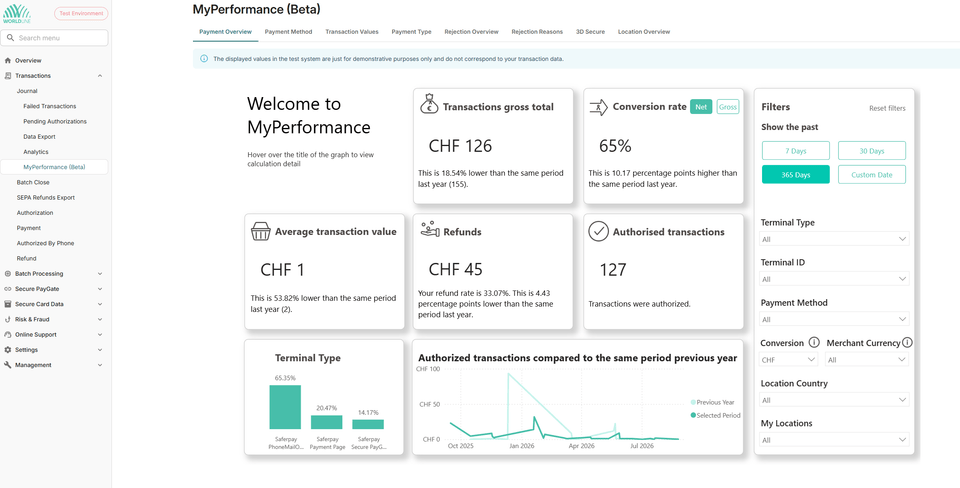Open Pending Authorizations
The image size is (960, 488).
pos(55,121)
